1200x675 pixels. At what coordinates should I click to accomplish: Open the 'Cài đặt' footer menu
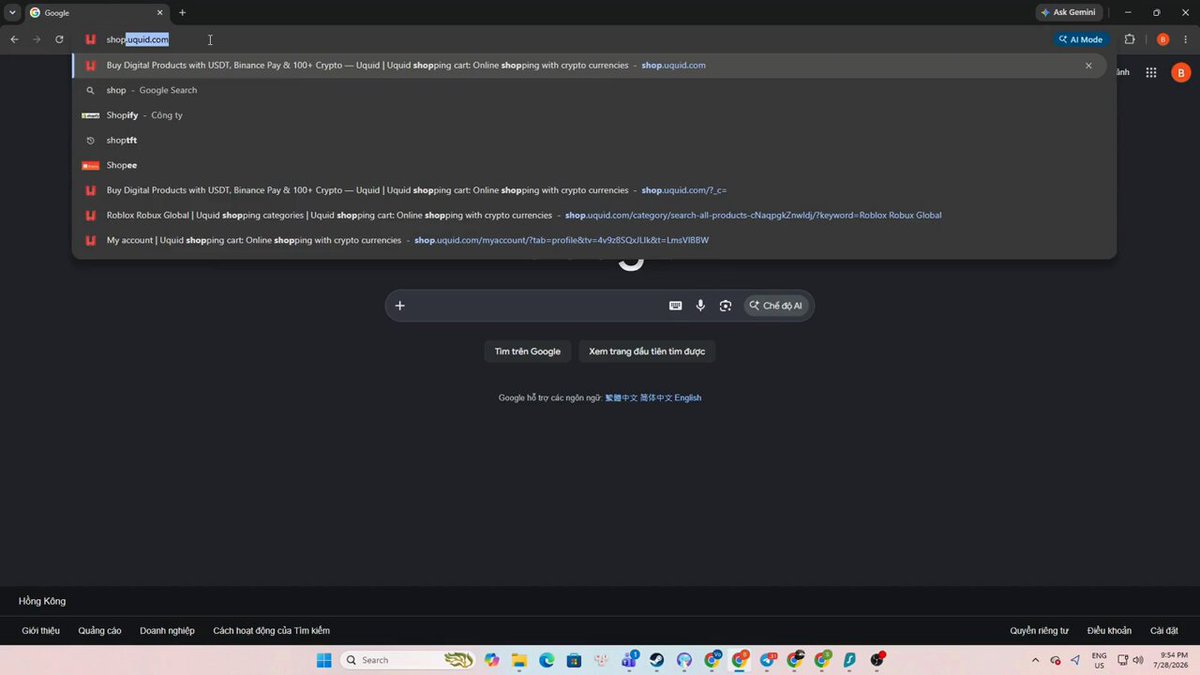click(1164, 631)
